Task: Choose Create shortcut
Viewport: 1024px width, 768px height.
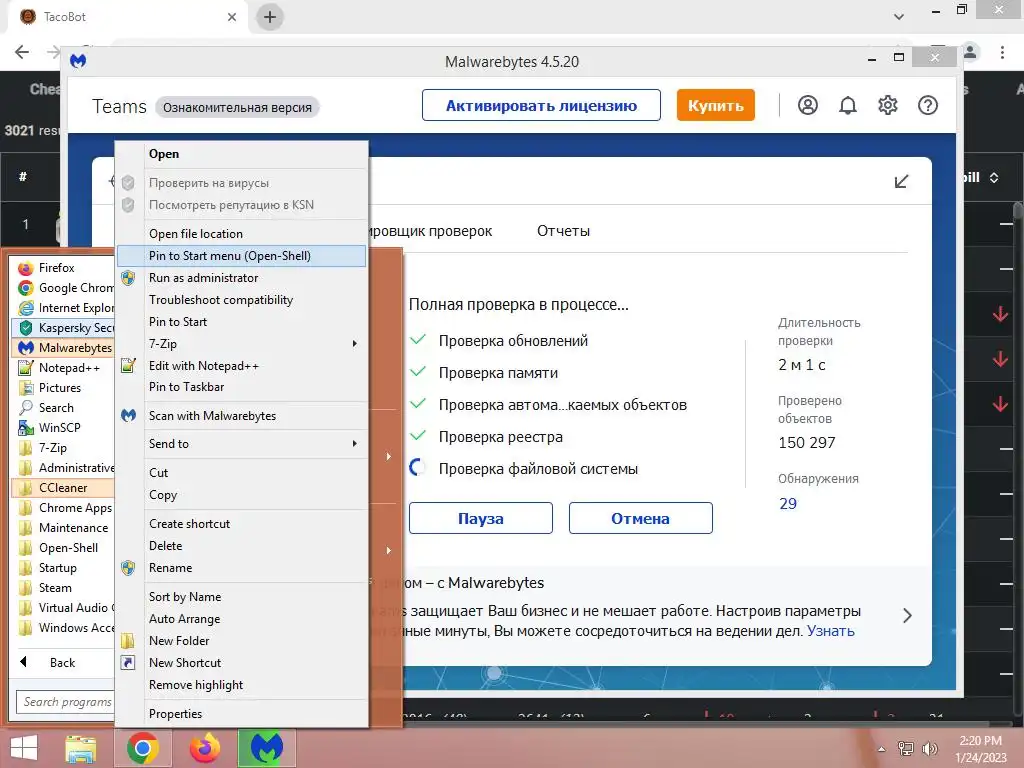Action: pyautogui.click(x=241, y=524)
